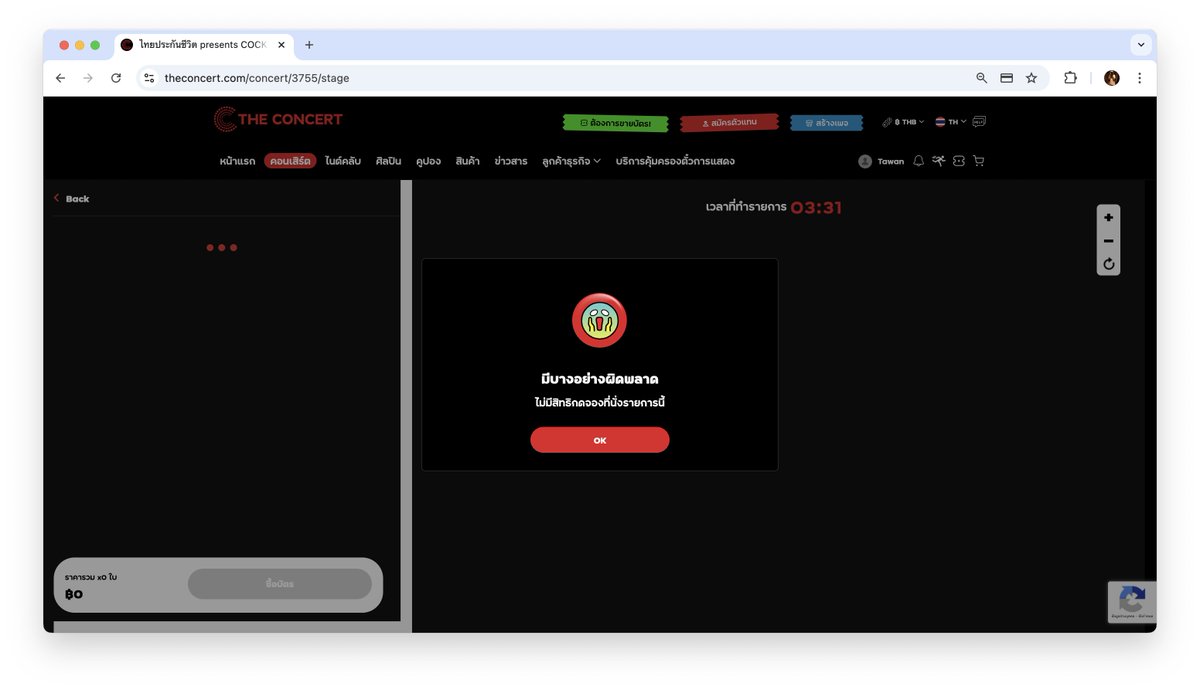
Task: Open The Concert logo home link
Action: 278,120
